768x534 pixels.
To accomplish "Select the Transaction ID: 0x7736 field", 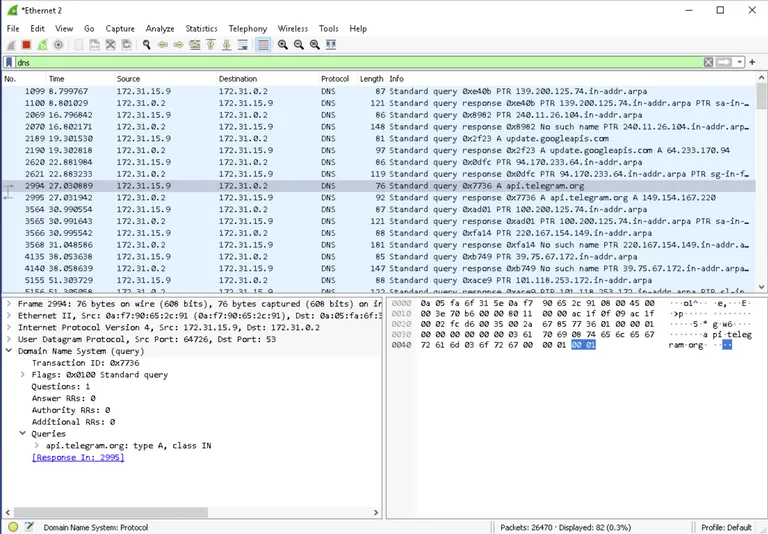I will click(85, 363).
